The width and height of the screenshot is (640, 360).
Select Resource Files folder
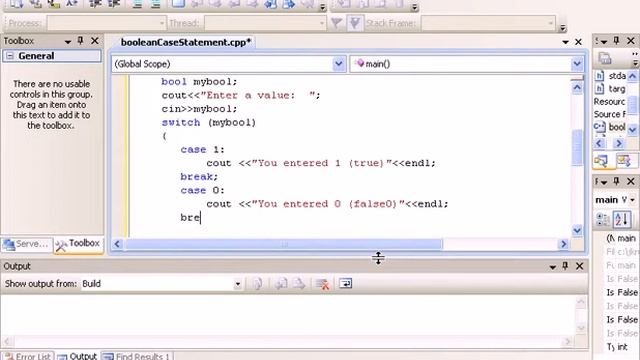click(x=609, y=102)
